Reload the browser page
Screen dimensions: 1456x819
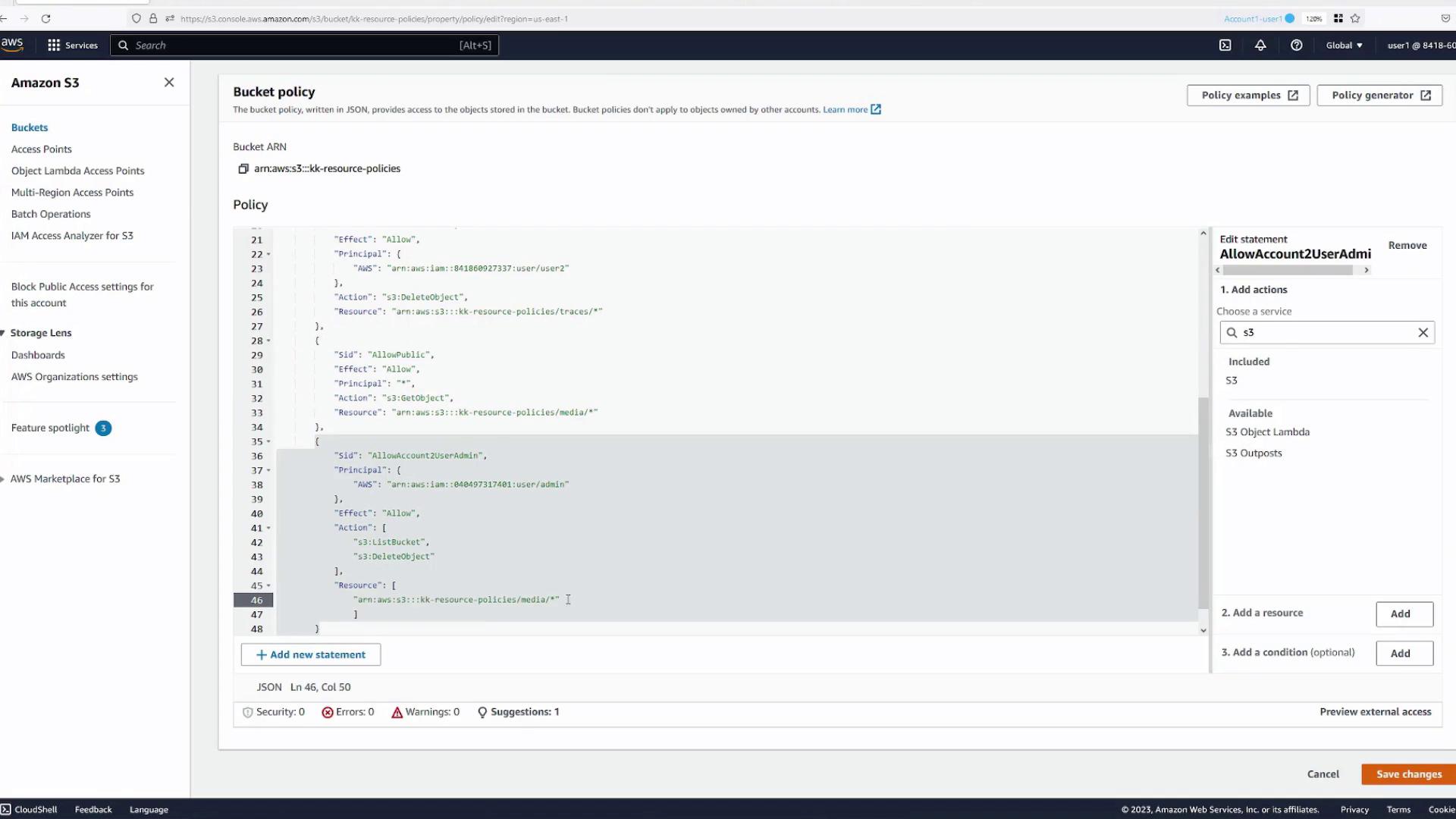click(45, 18)
